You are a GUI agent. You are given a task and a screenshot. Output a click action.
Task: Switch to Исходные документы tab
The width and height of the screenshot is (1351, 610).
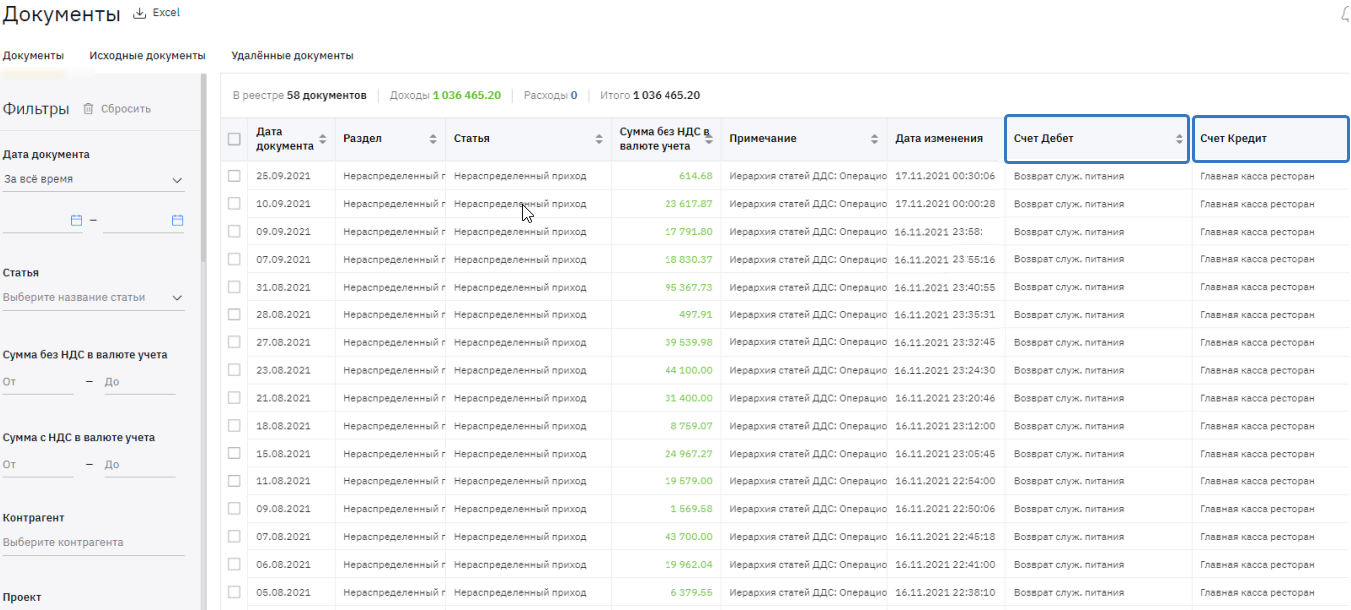(x=147, y=56)
